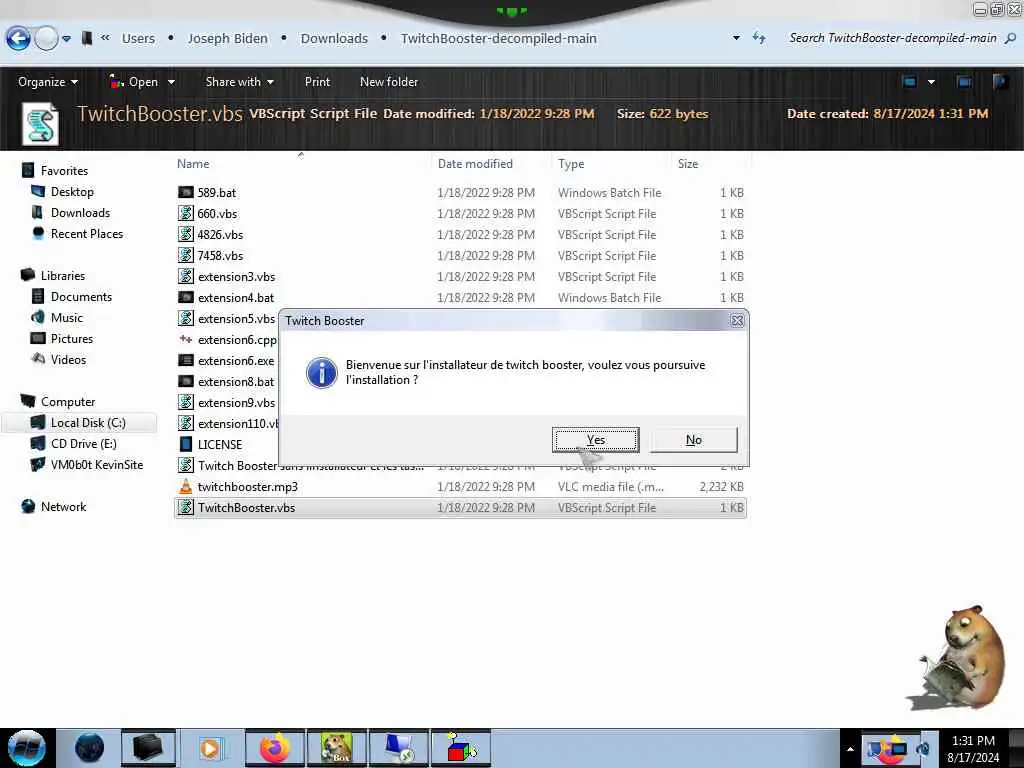Select extension3.vbs file icon

tap(186, 276)
